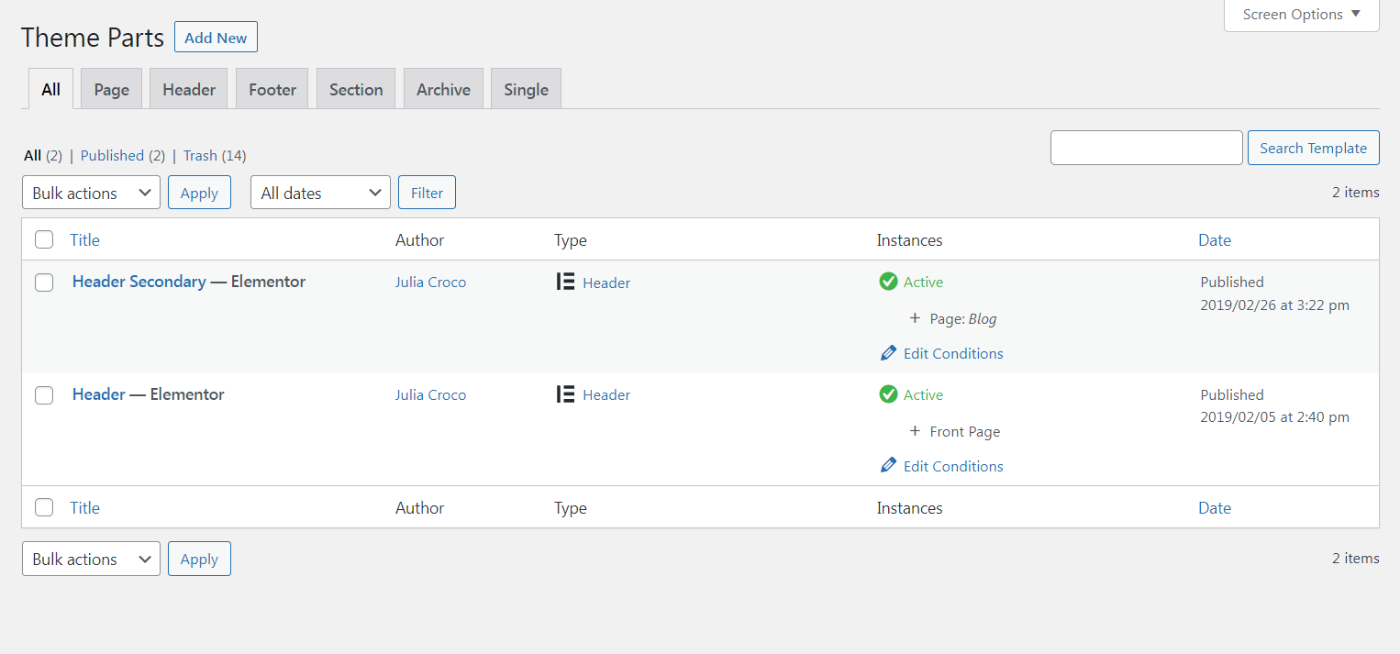This screenshot has width=1400, height=654.
Task: Expand Screen Options panel
Action: point(1302,15)
